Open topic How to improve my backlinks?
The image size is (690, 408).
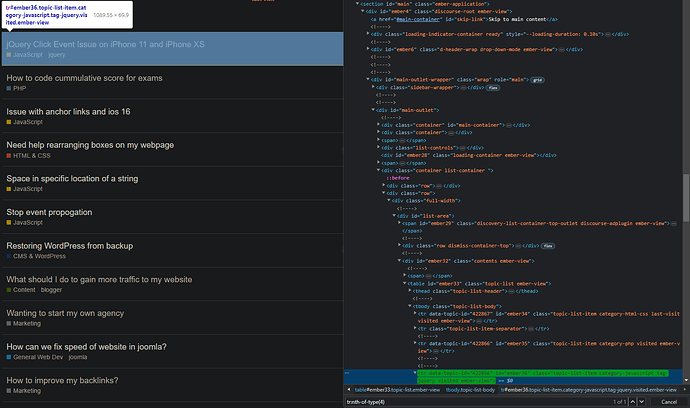coord(62,380)
